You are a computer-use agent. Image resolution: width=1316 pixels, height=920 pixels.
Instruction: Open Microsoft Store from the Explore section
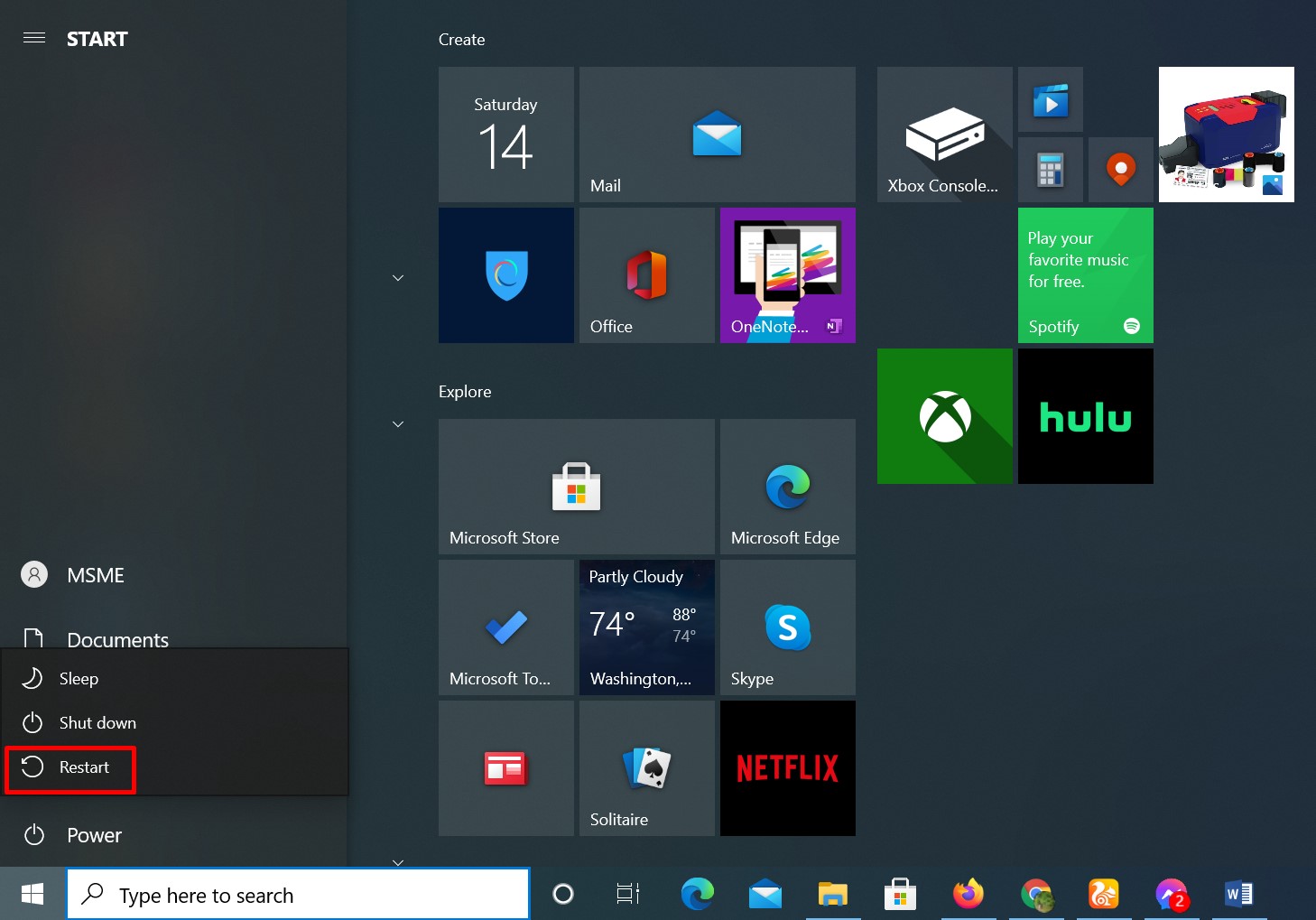(576, 487)
